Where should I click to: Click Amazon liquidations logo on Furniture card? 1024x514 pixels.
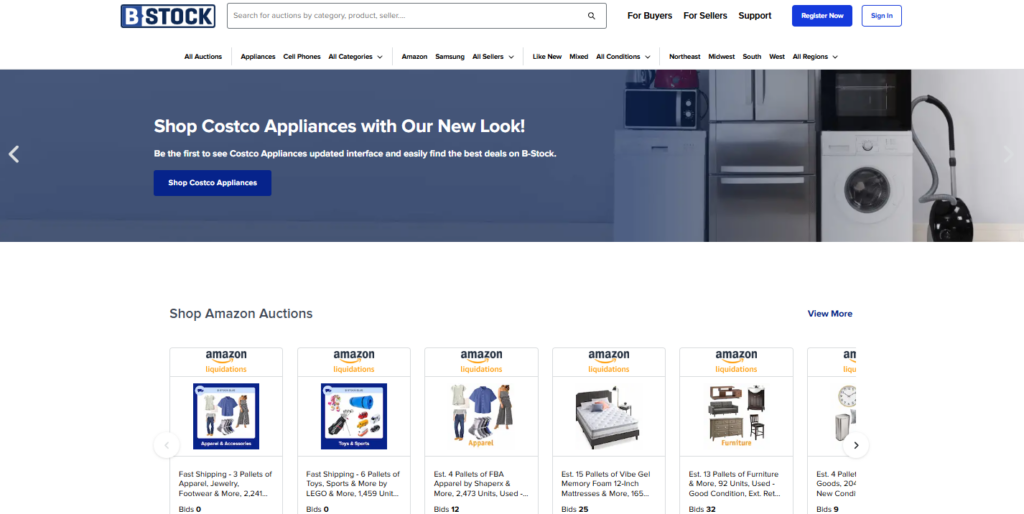coord(736,361)
